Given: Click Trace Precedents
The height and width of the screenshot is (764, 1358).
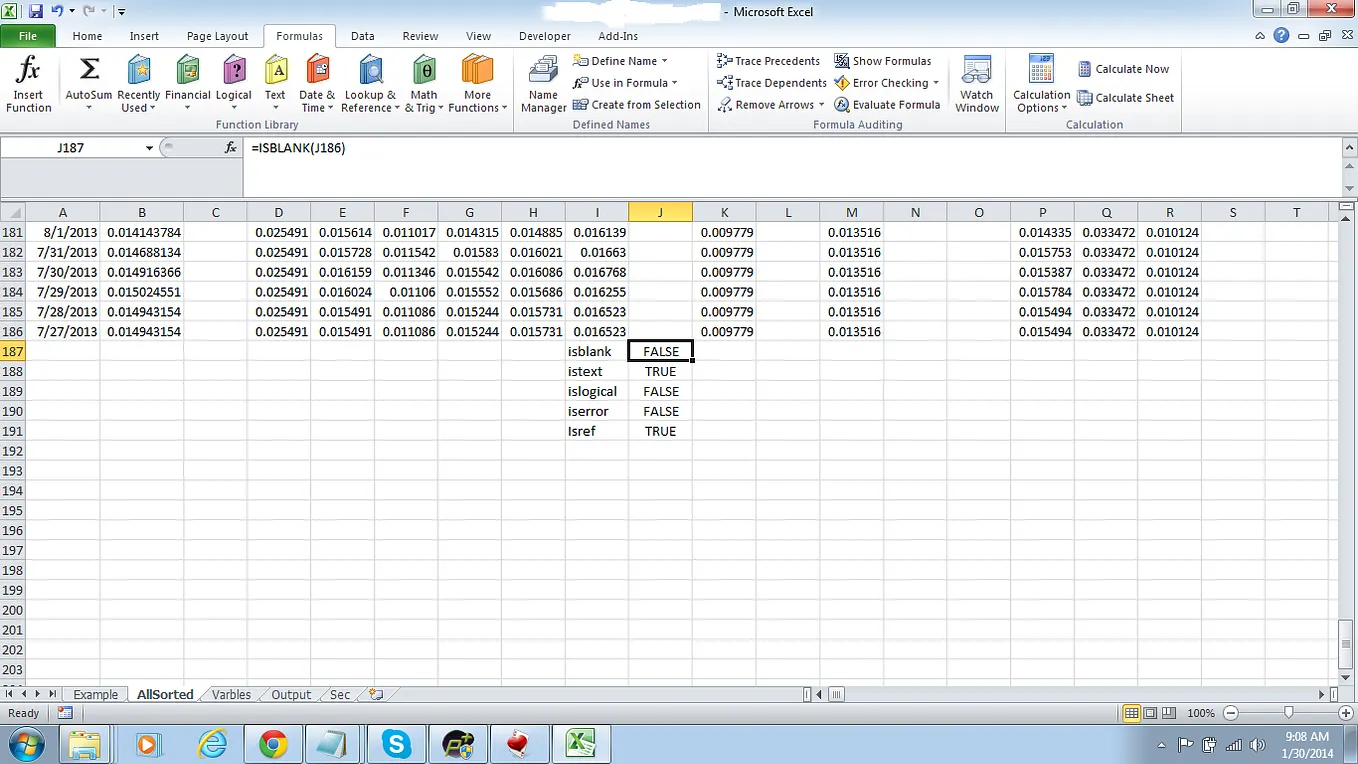Looking at the screenshot, I should pos(768,61).
